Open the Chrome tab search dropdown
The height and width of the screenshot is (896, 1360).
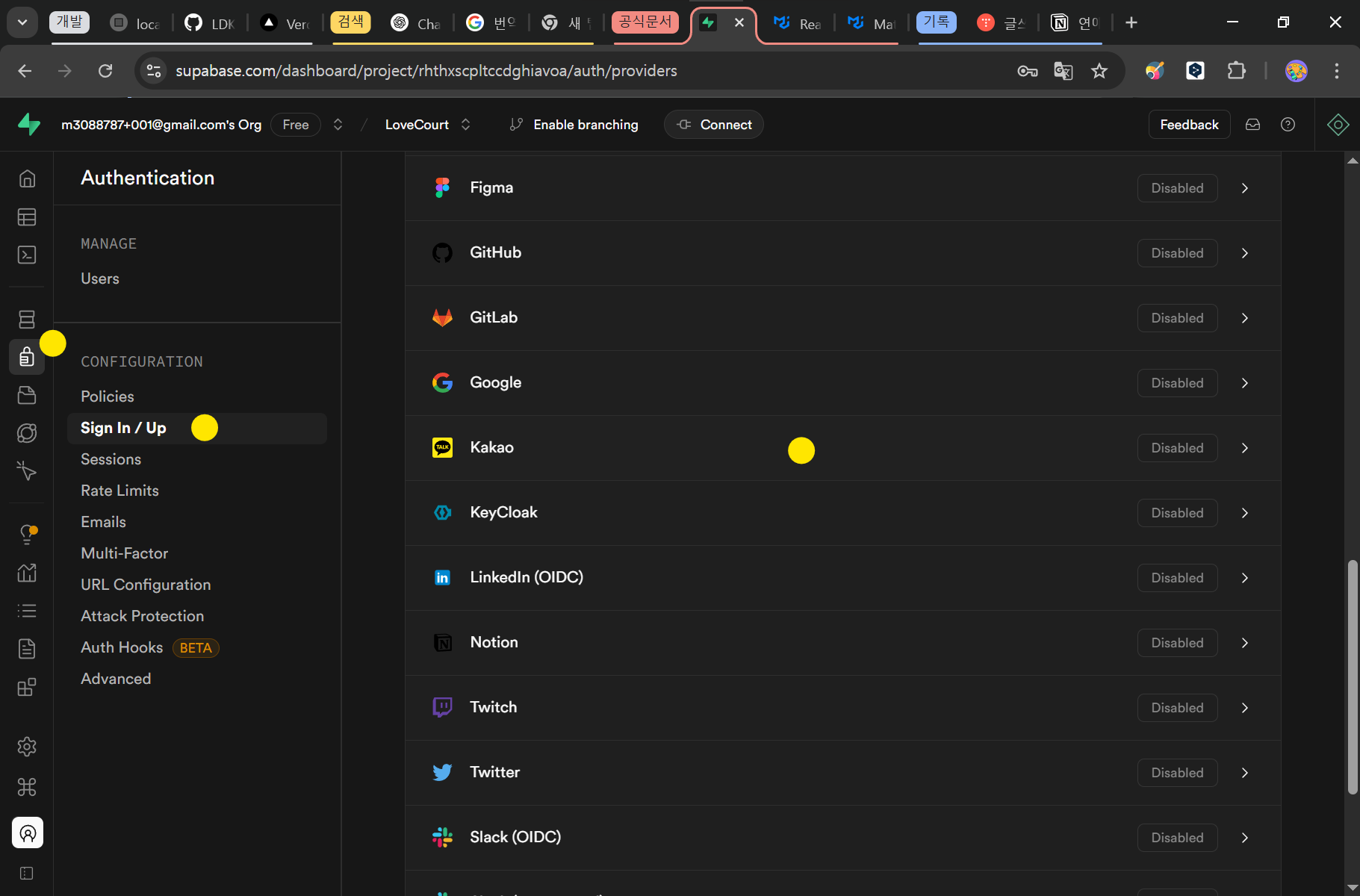point(22,23)
